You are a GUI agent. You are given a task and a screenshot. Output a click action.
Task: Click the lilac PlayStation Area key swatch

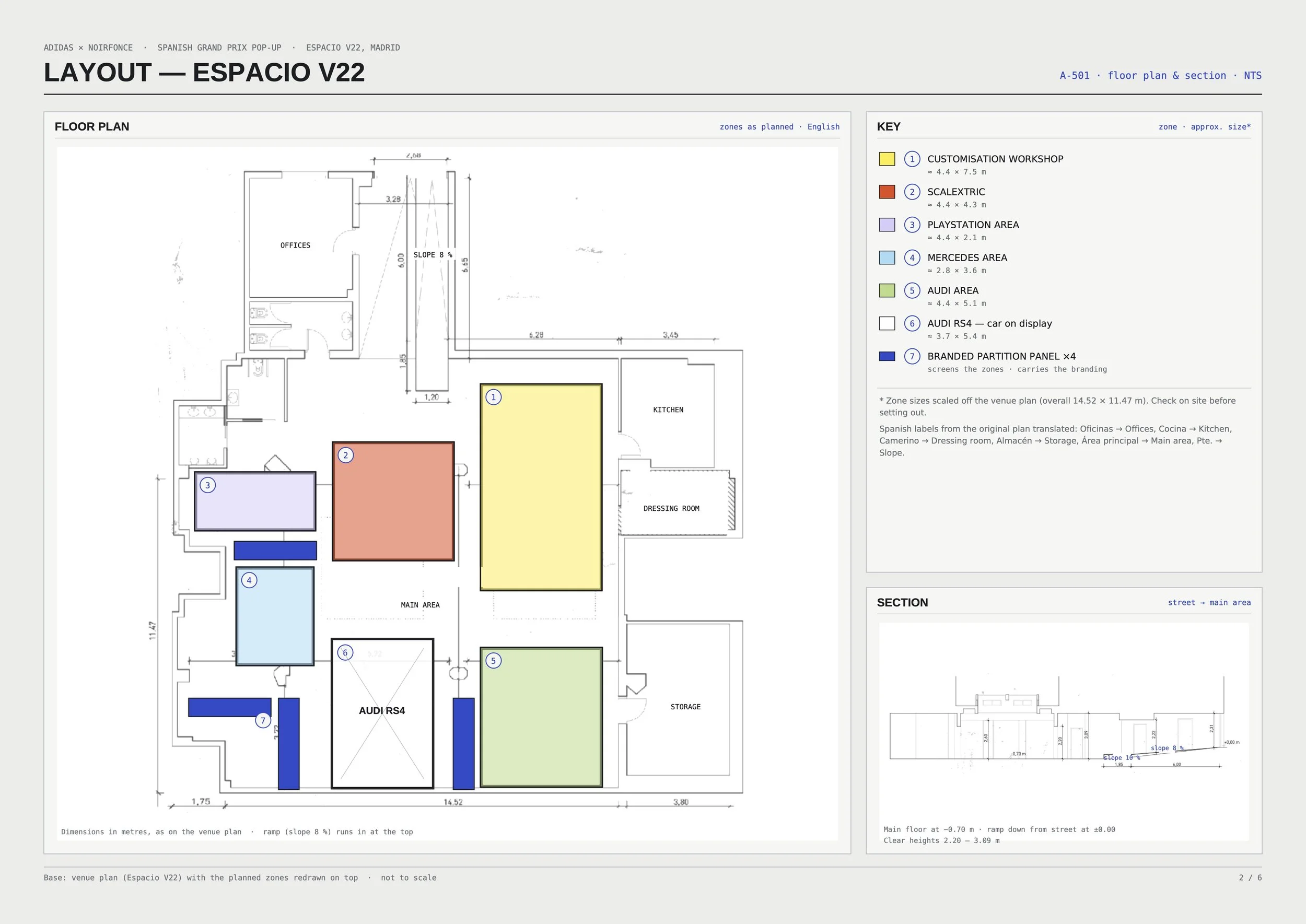point(887,225)
